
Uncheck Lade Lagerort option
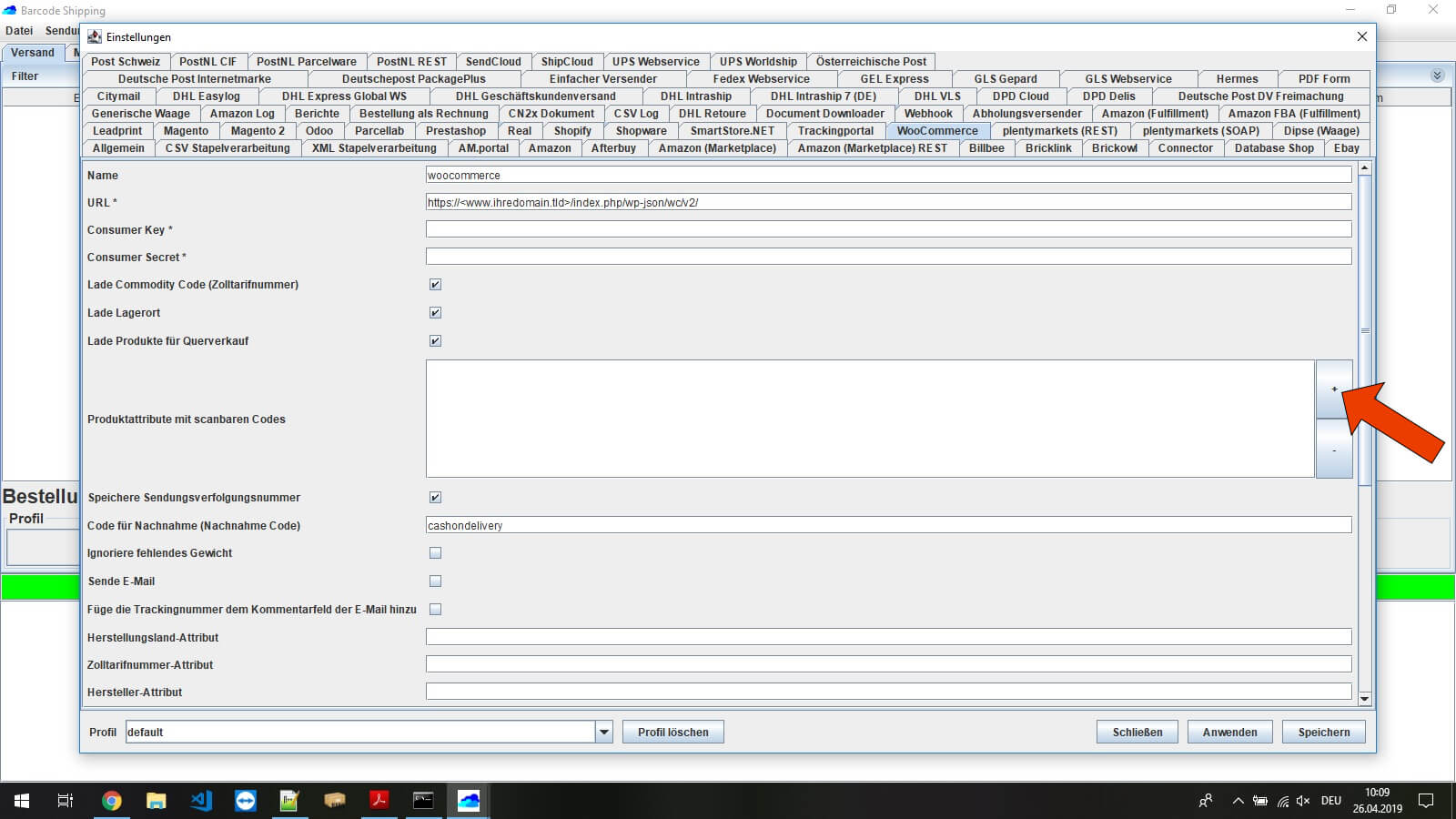click(x=435, y=313)
